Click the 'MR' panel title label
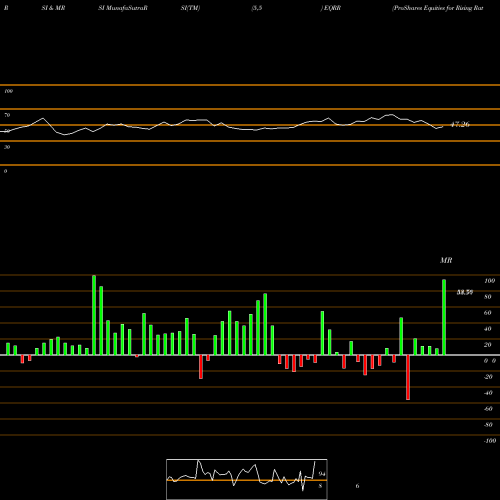The width and height of the screenshot is (500, 500). pyautogui.click(x=446, y=260)
